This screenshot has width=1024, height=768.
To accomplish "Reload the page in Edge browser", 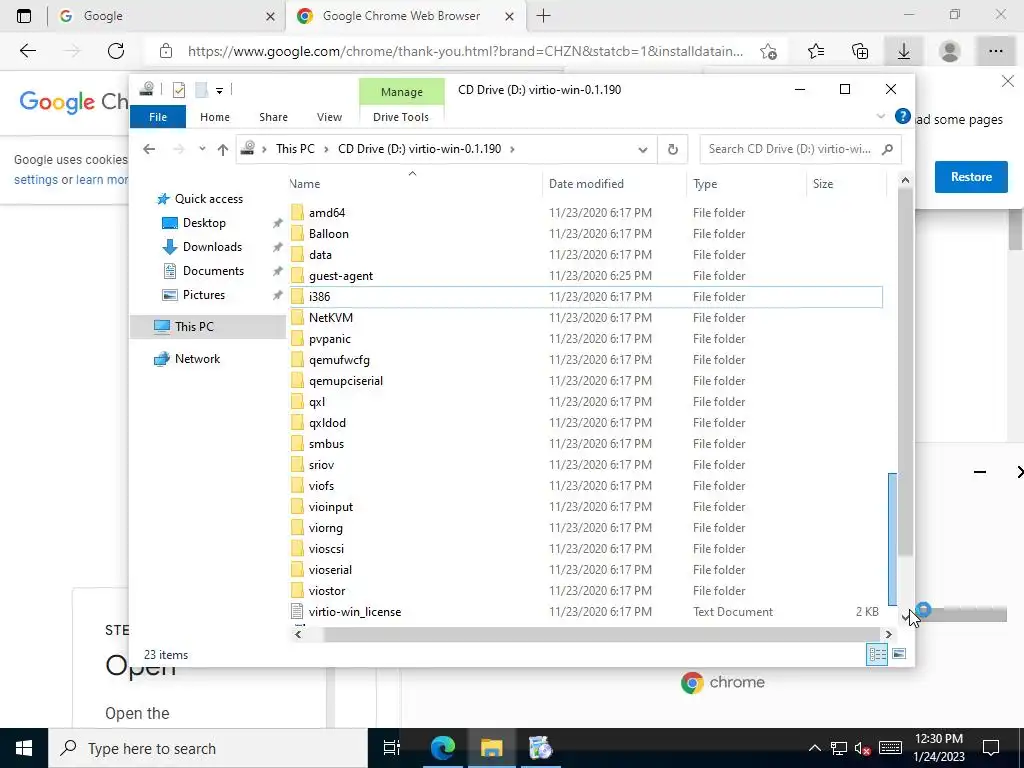I will pos(116,51).
